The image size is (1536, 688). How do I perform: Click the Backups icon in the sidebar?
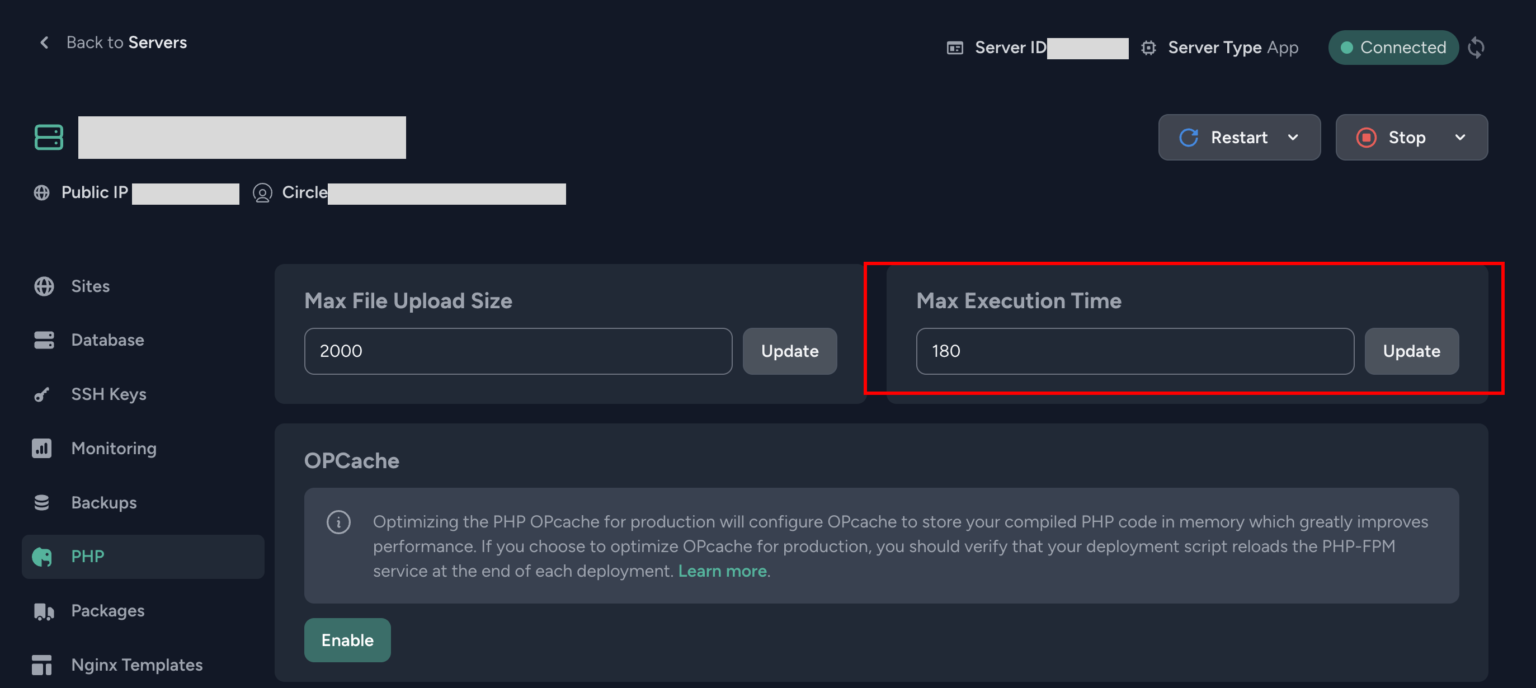click(43, 502)
